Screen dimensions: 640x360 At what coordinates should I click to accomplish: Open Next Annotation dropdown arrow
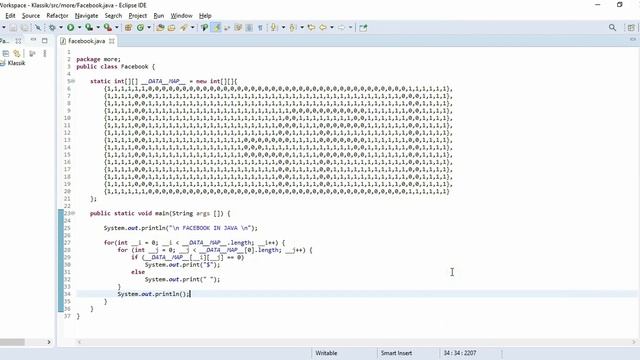[283, 28]
